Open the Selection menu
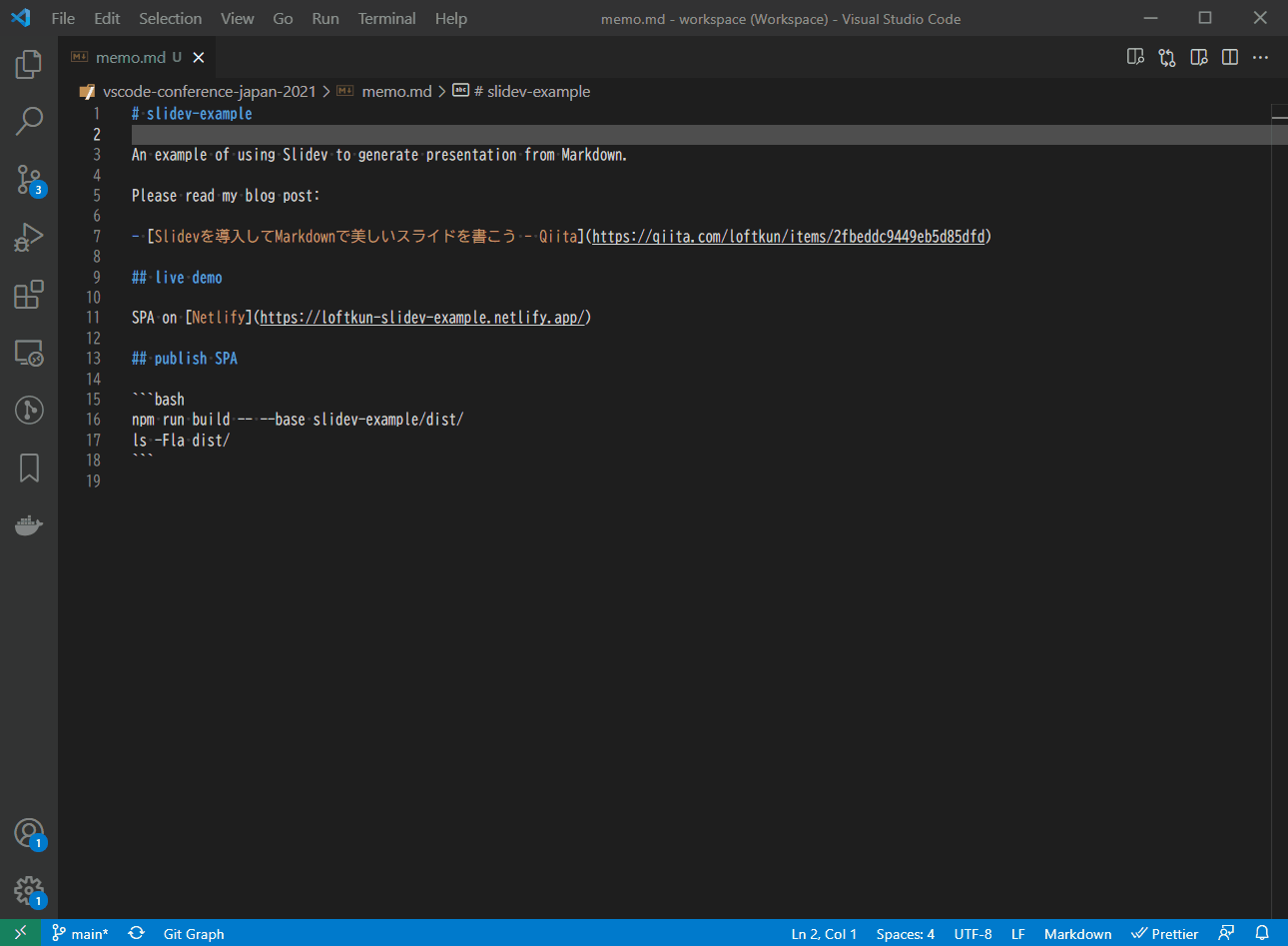Viewport: 1288px width, 946px height. click(170, 18)
